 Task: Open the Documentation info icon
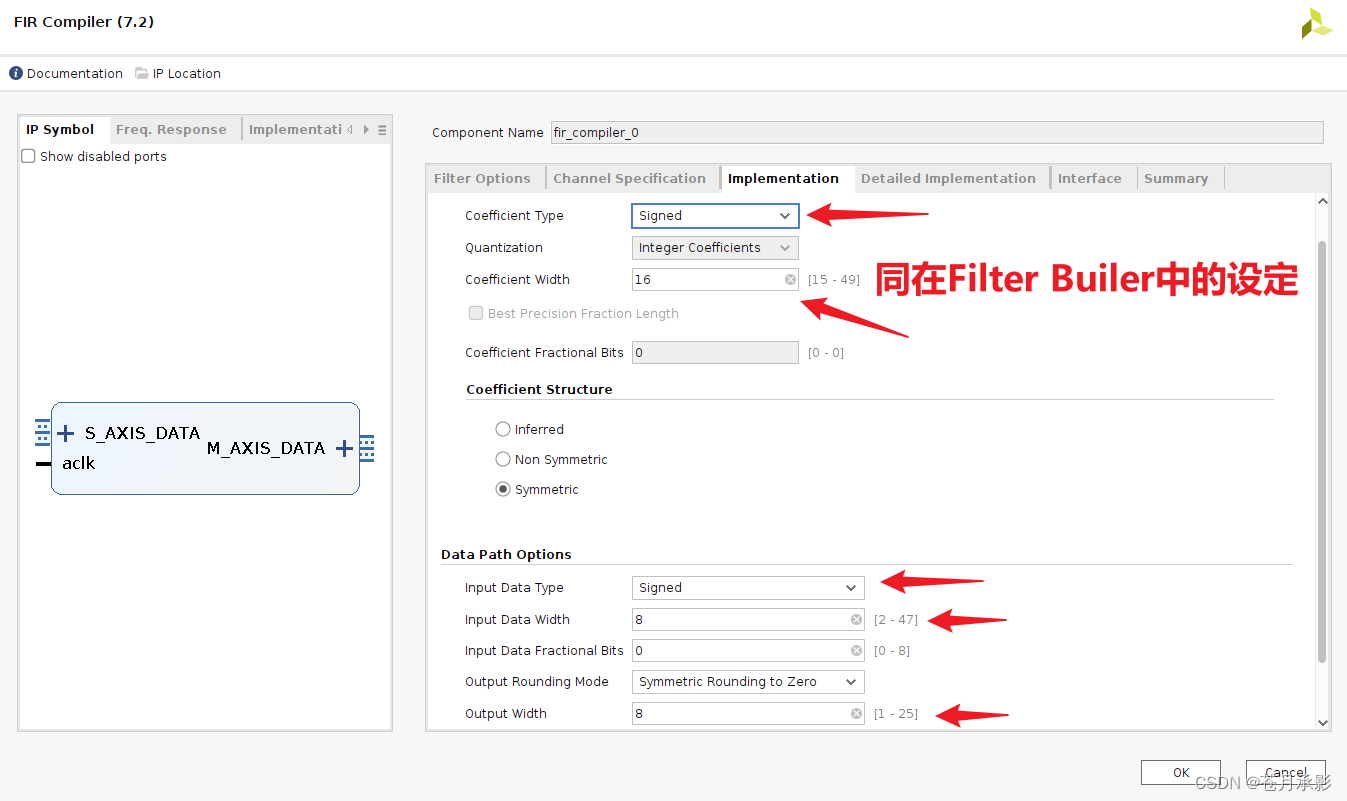click(x=16, y=73)
